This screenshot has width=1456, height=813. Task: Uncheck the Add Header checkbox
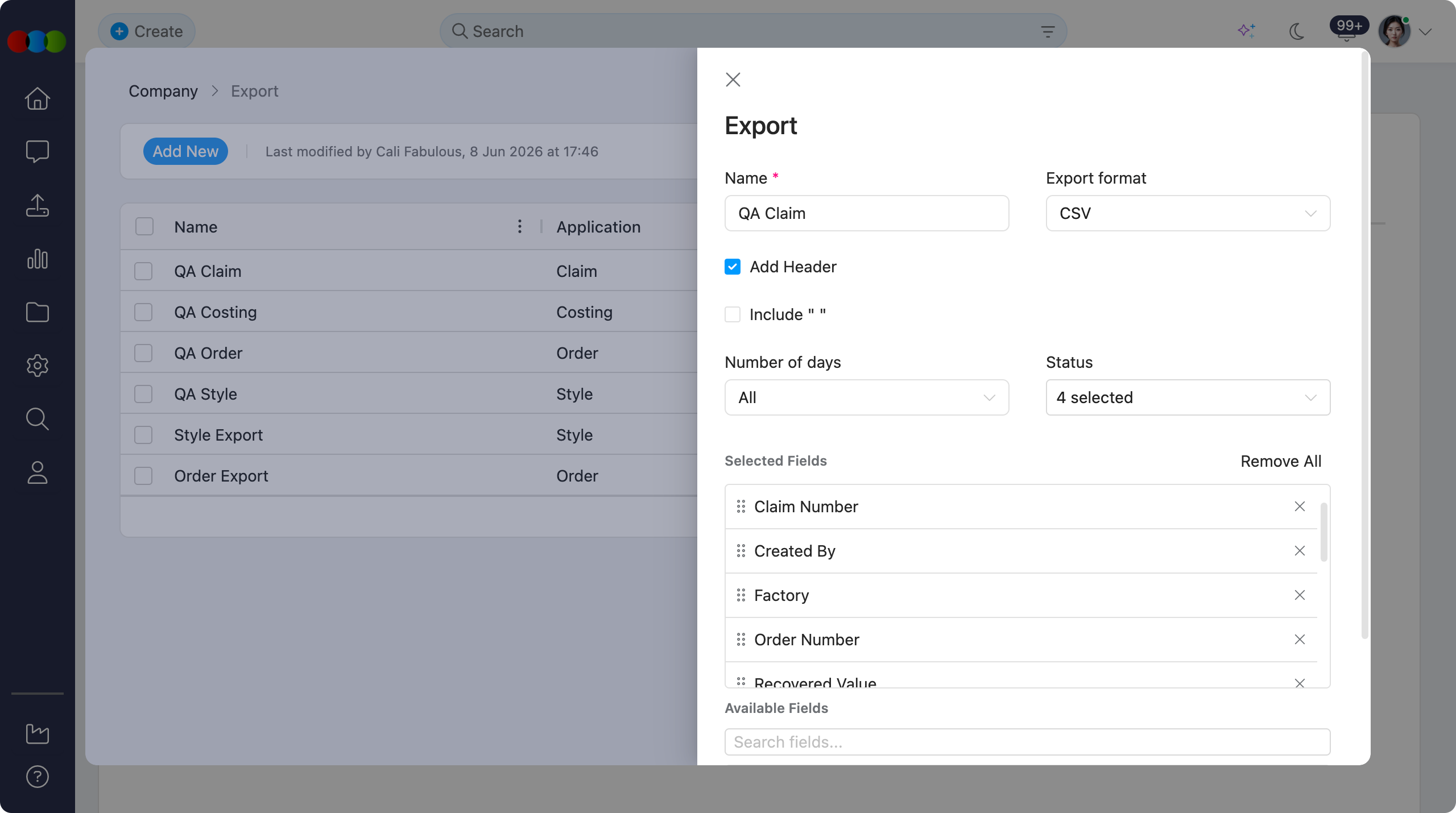(x=733, y=267)
